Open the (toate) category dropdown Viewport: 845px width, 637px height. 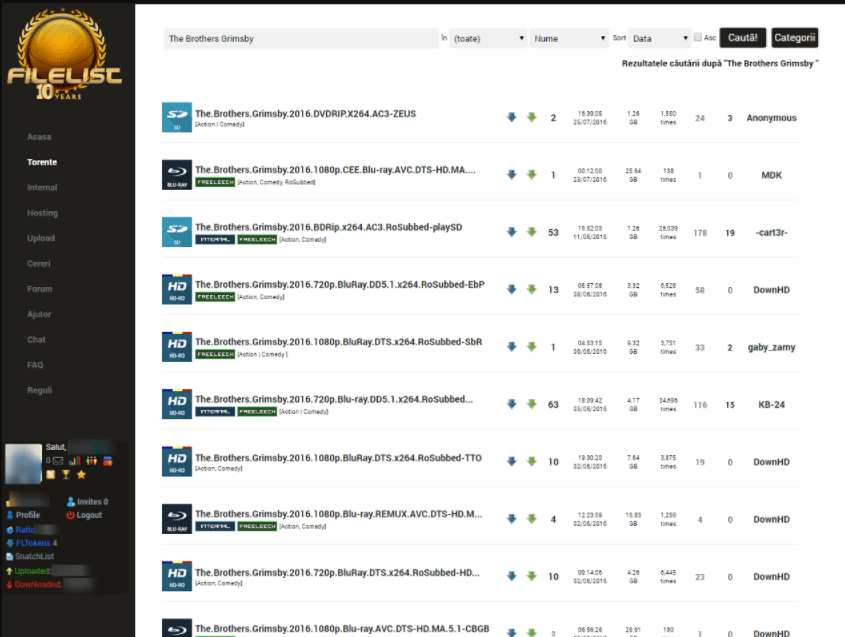click(488, 38)
